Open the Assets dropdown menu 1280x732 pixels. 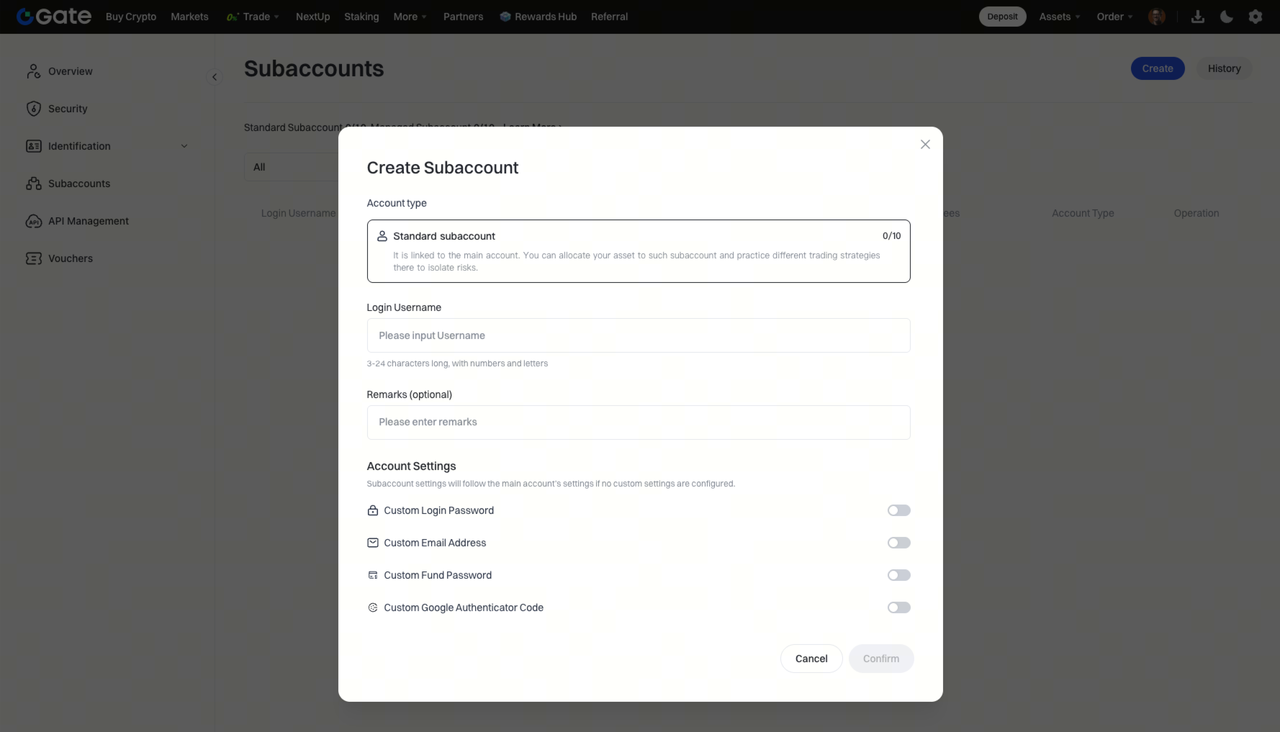(1059, 16)
